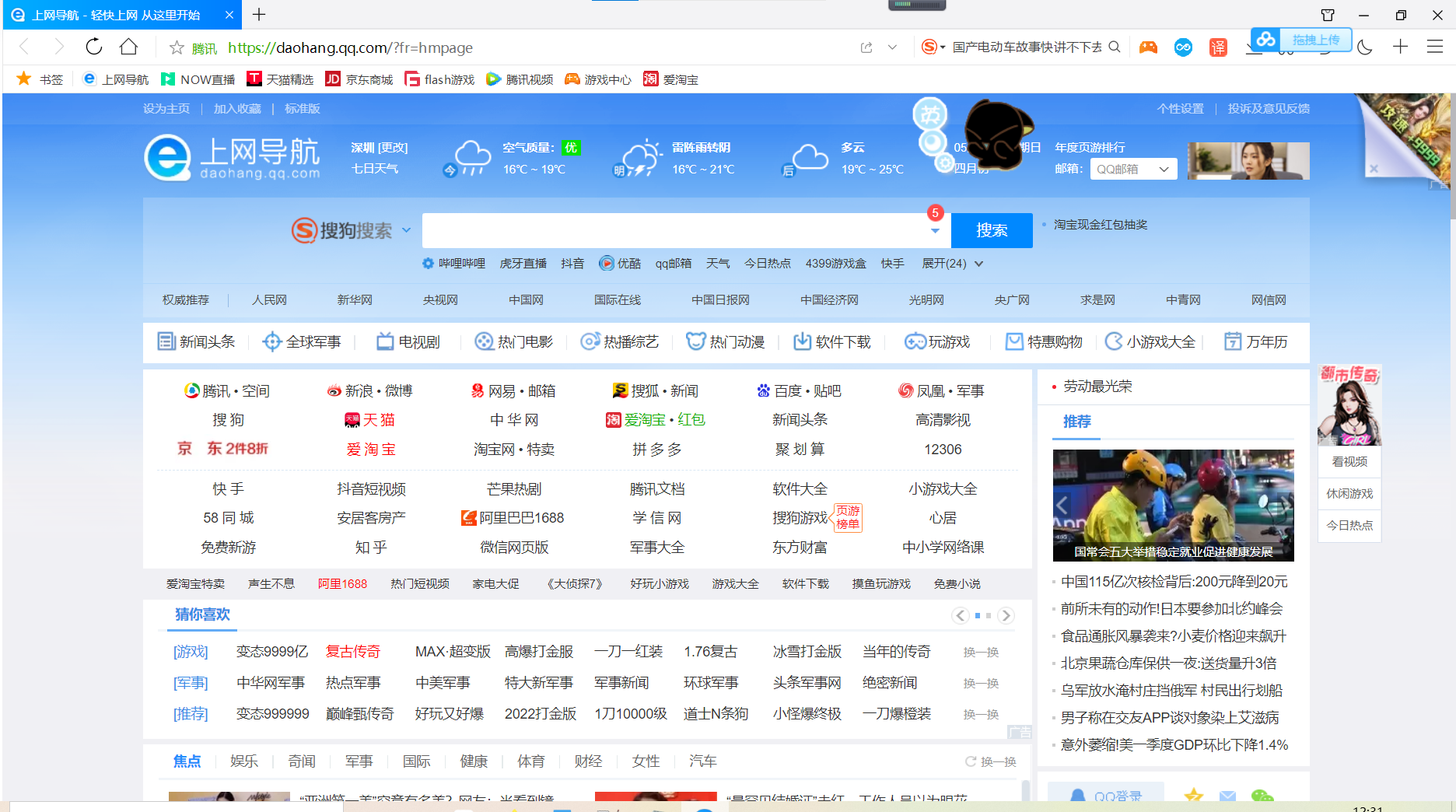The height and width of the screenshot is (812, 1456).
Task: Go to next 猜你喜欢 page arrow
Action: 1006,615
